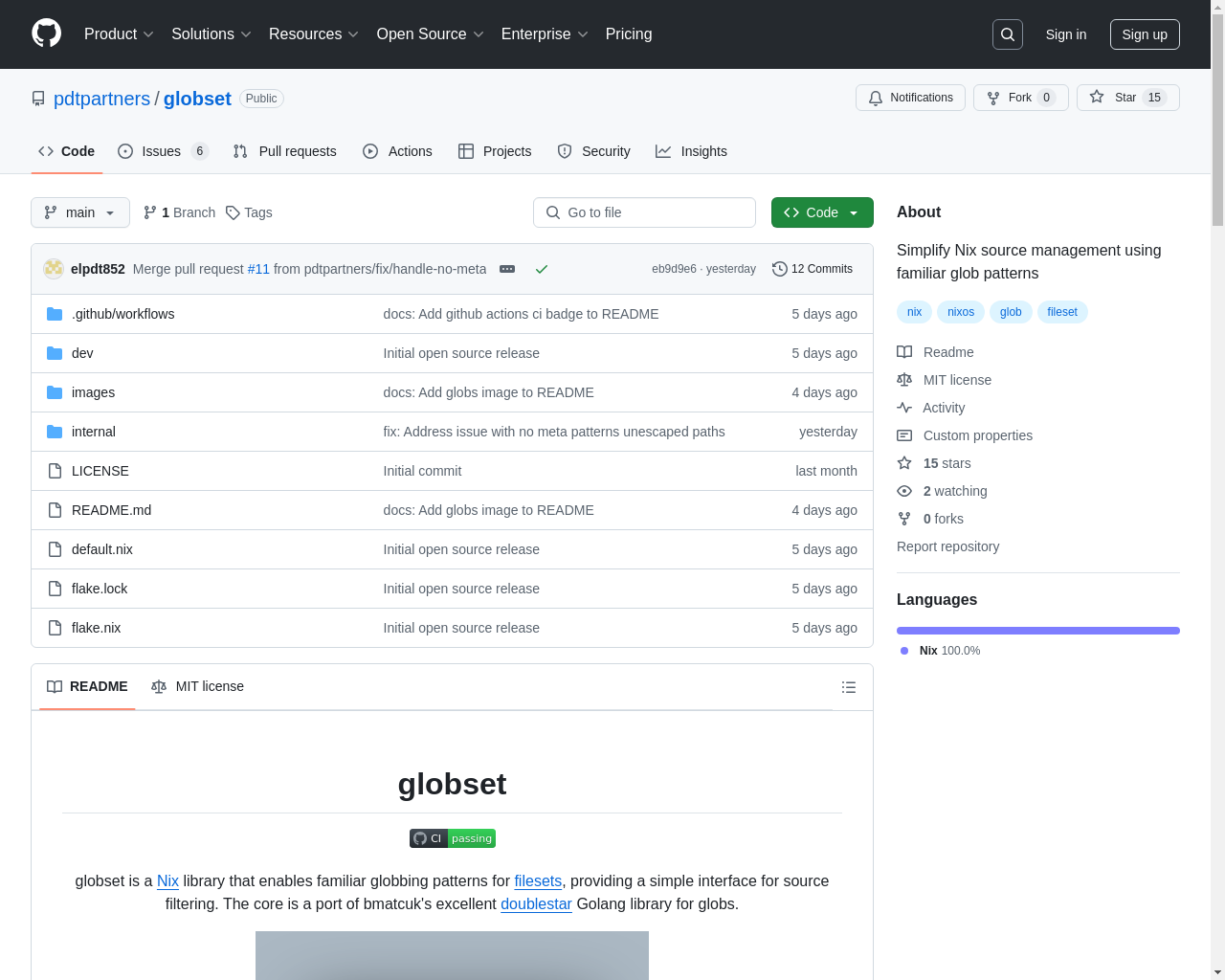Image resolution: width=1225 pixels, height=980 pixels.
Task: View the green CI check status
Action: click(x=542, y=269)
